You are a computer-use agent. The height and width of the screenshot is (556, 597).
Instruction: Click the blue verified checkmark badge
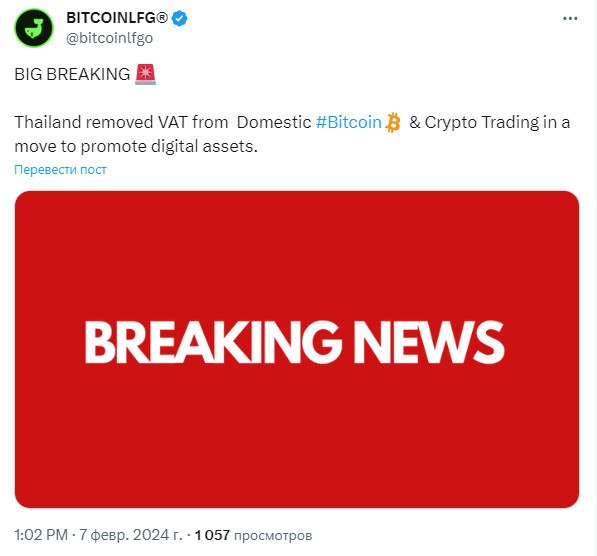click(179, 18)
